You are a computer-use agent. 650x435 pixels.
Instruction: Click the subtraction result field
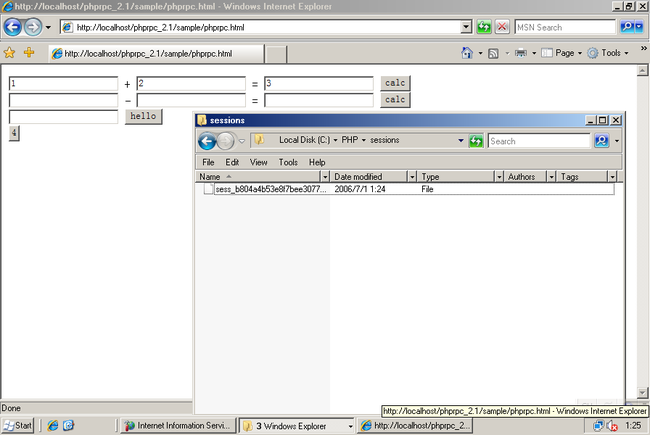319,100
